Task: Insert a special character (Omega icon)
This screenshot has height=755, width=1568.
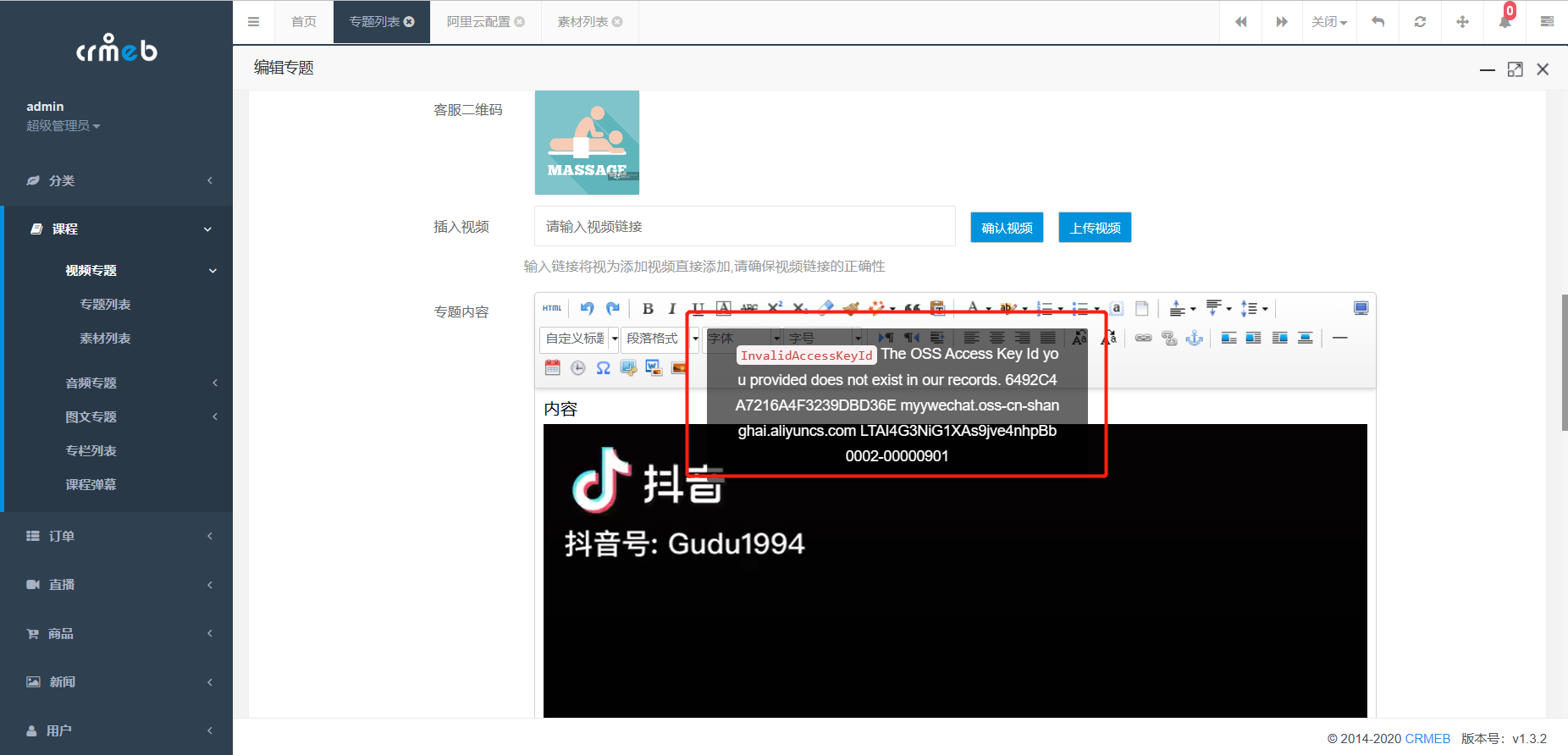Action: pos(603,367)
